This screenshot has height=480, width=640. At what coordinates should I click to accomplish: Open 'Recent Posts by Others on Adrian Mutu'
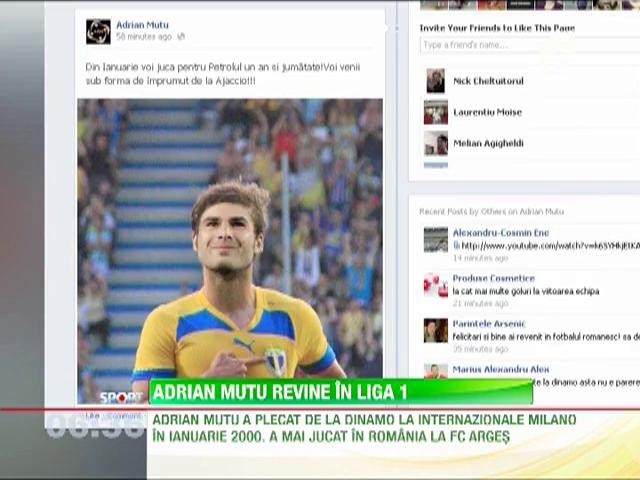tap(491, 211)
